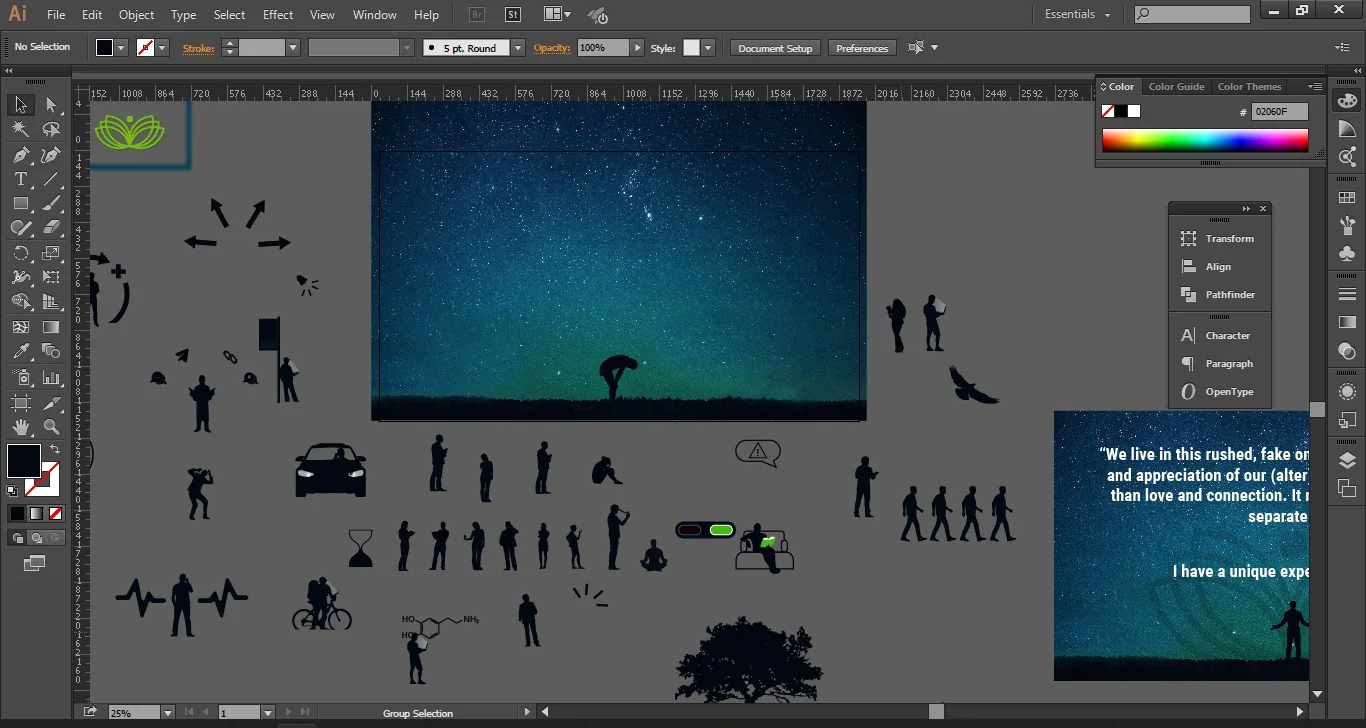Select the Pen tool
Screen dimensions: 1366x728
coord(20,155)
